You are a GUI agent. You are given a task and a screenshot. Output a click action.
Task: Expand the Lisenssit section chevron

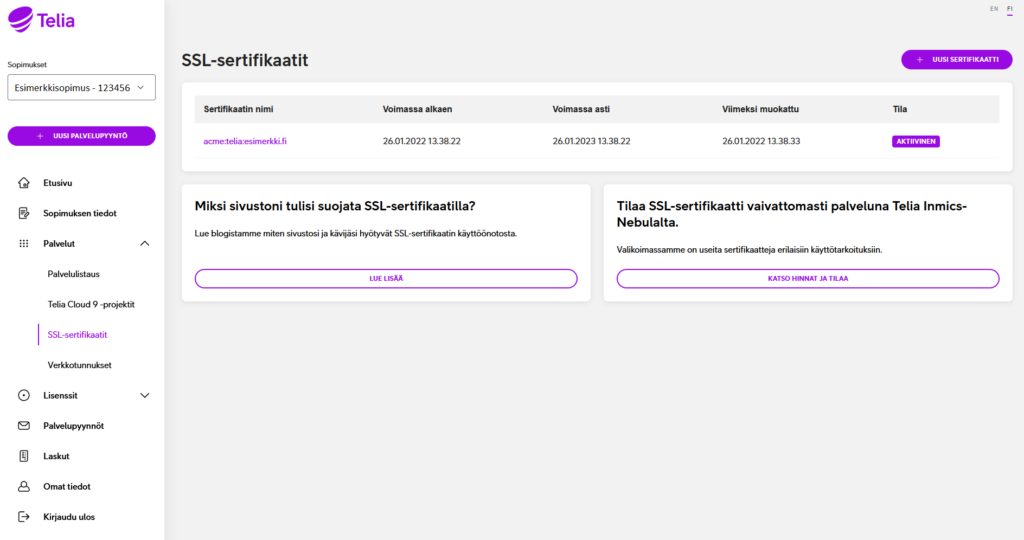144,396
